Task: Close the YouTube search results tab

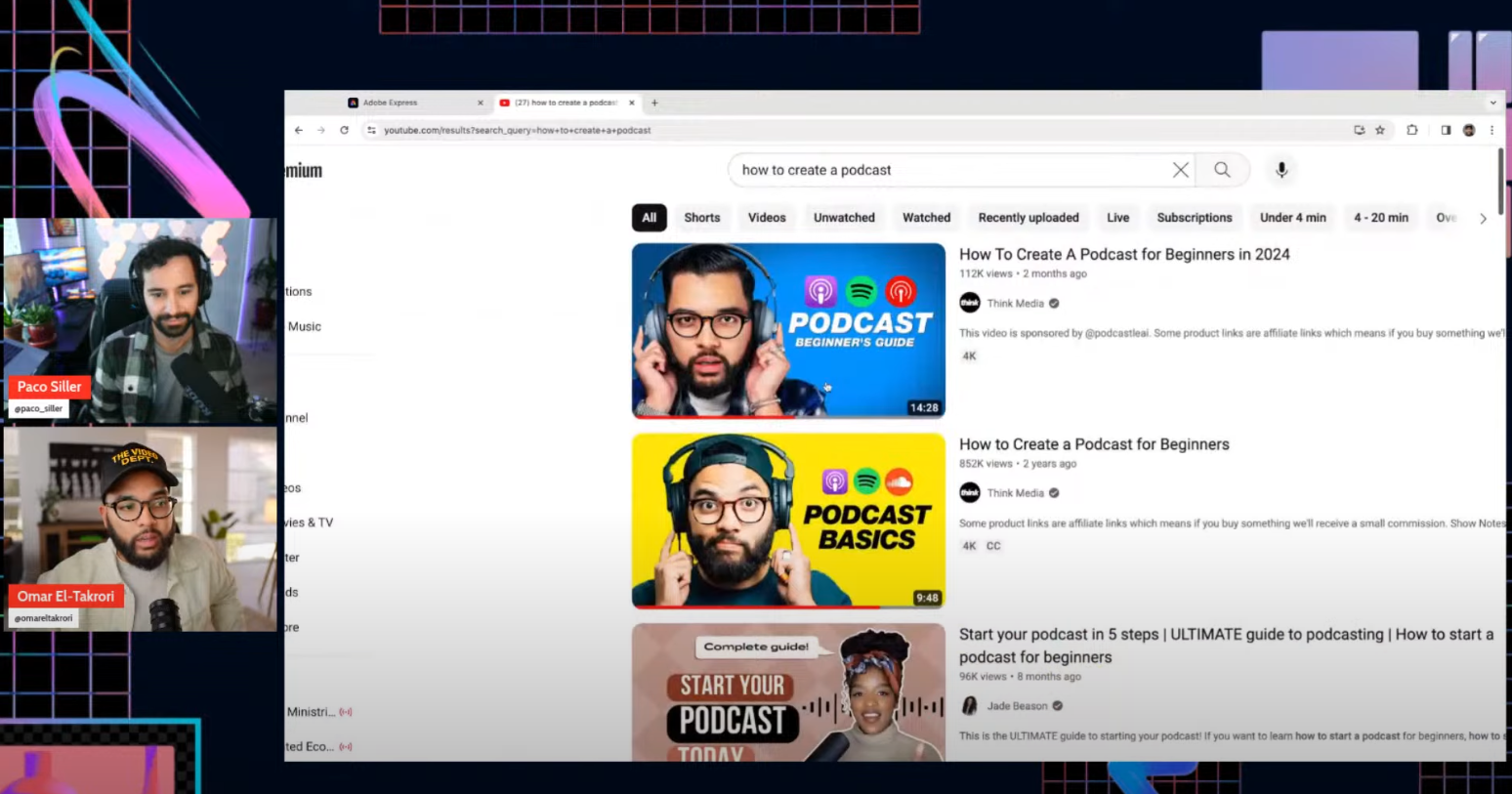Action: pos(631,103)
